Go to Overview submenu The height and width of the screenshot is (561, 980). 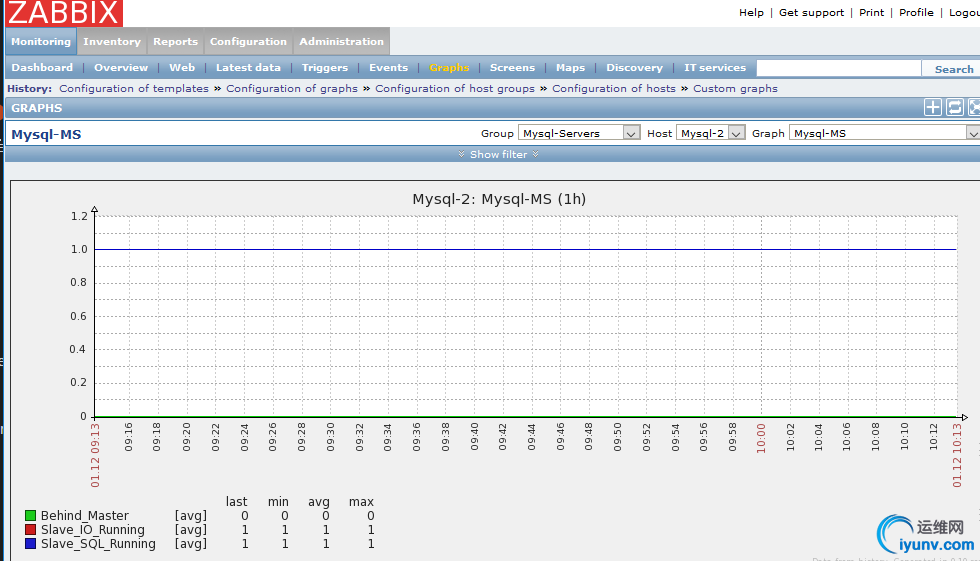121,67
